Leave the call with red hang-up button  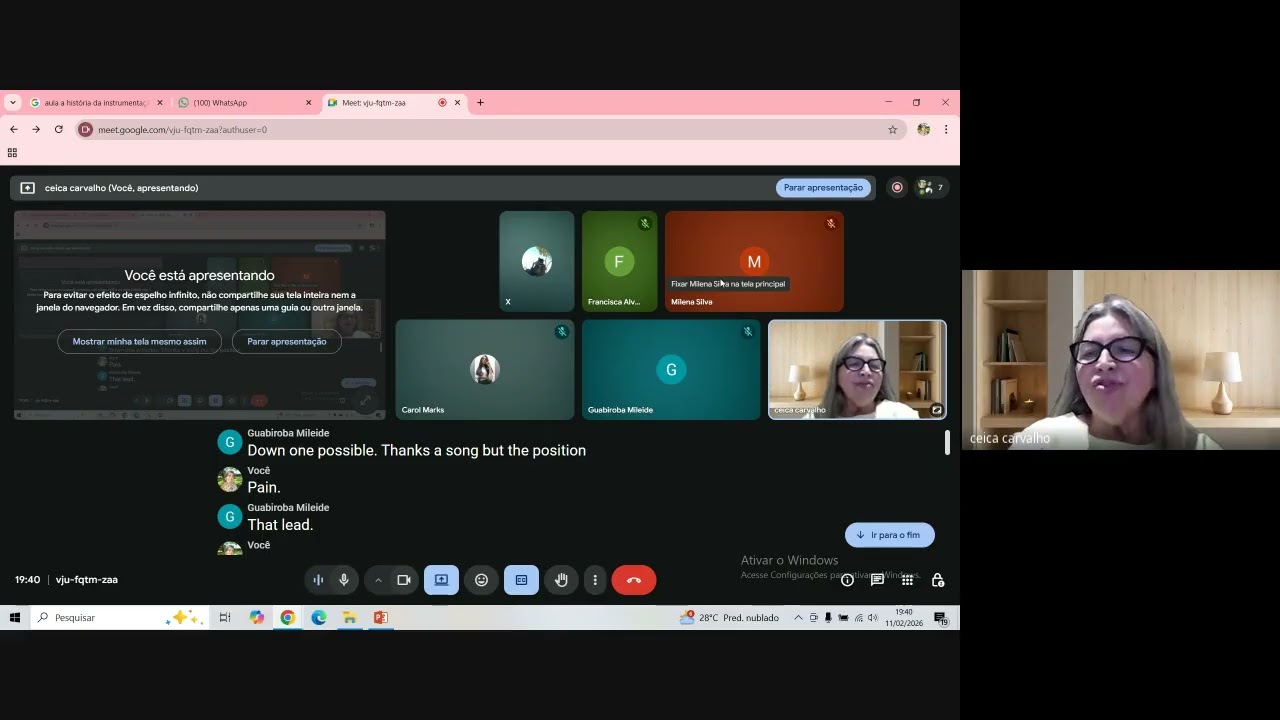[633, 580]
